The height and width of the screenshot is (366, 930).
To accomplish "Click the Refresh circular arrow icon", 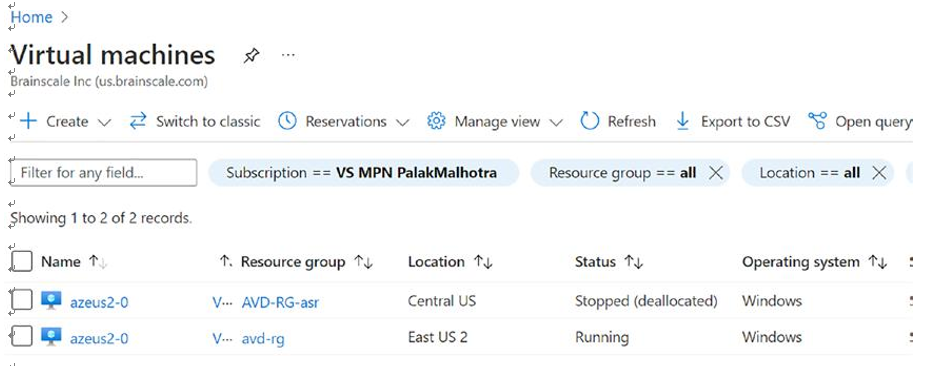I will coord(590,121).
